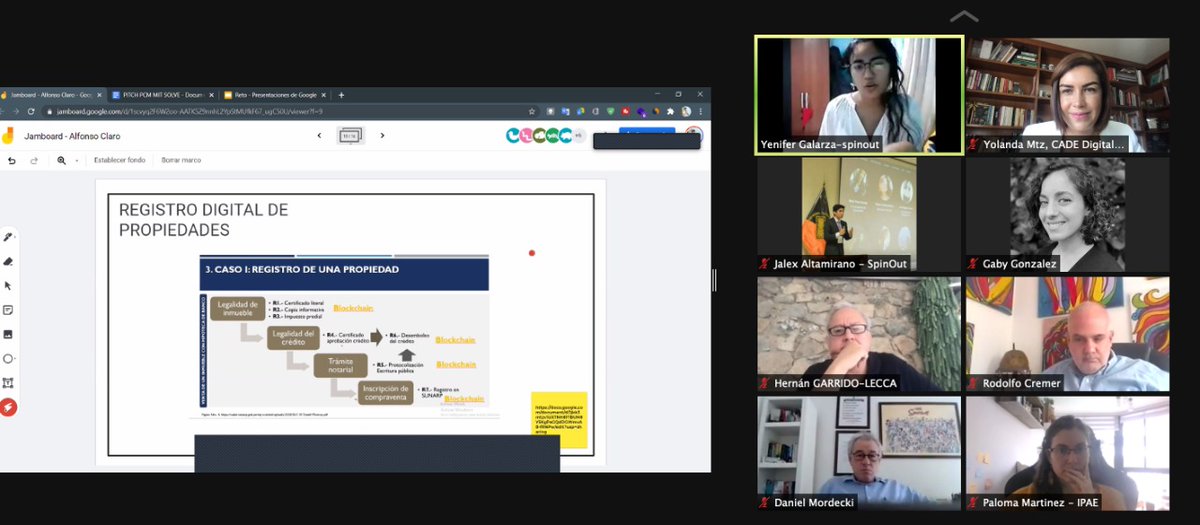Click Borrar marco
The height and width of the screenshot is (525, 1200).
[181, 160]
